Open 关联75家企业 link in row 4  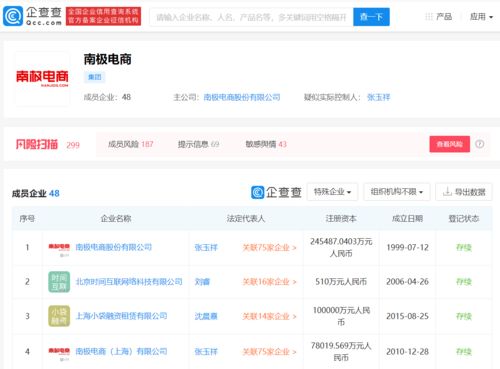pos(269,352)
